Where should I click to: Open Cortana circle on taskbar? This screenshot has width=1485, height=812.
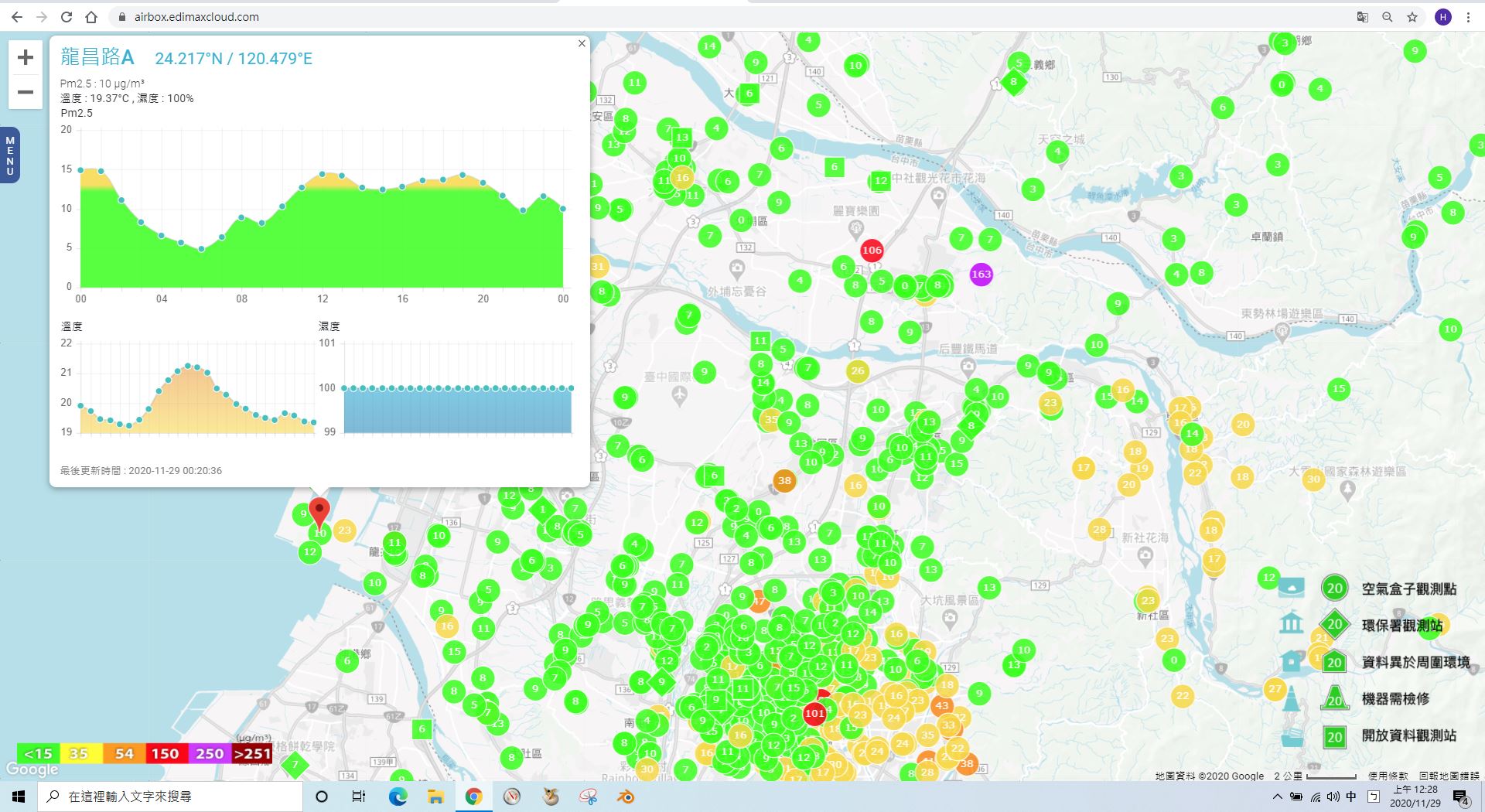click(322, 796)
